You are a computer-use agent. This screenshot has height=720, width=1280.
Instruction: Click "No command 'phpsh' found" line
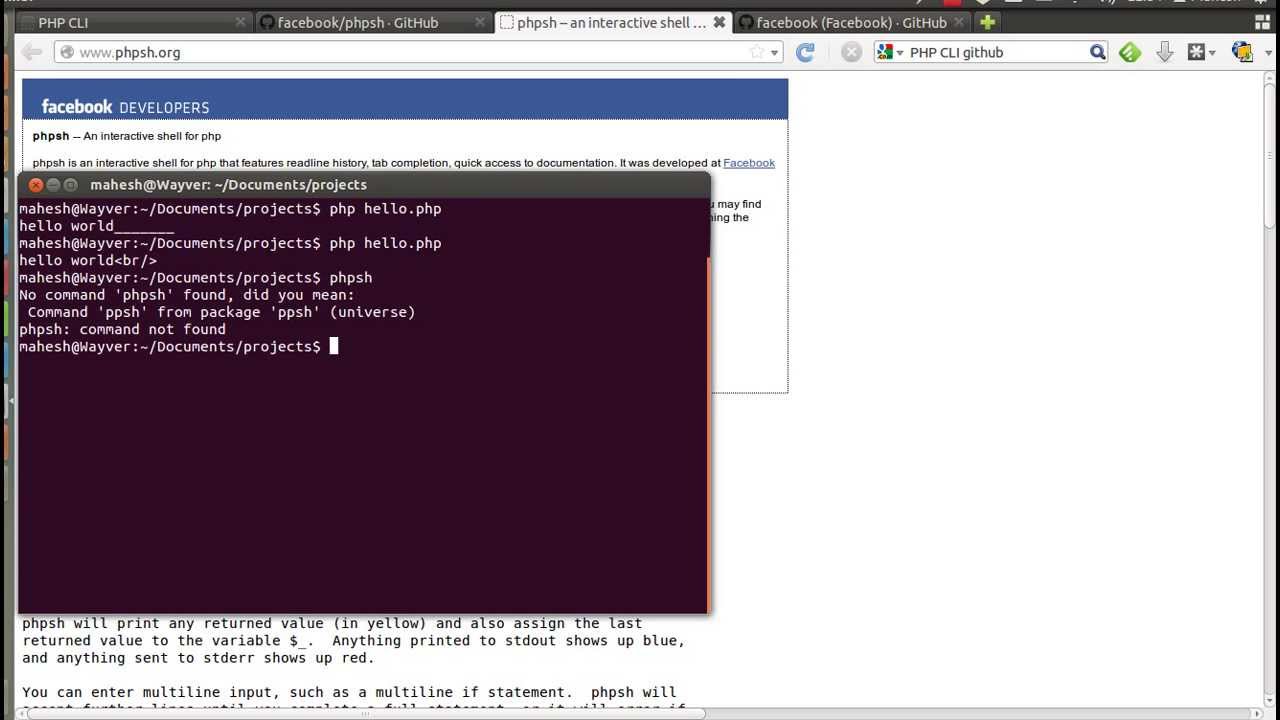[x=187, y=295]
